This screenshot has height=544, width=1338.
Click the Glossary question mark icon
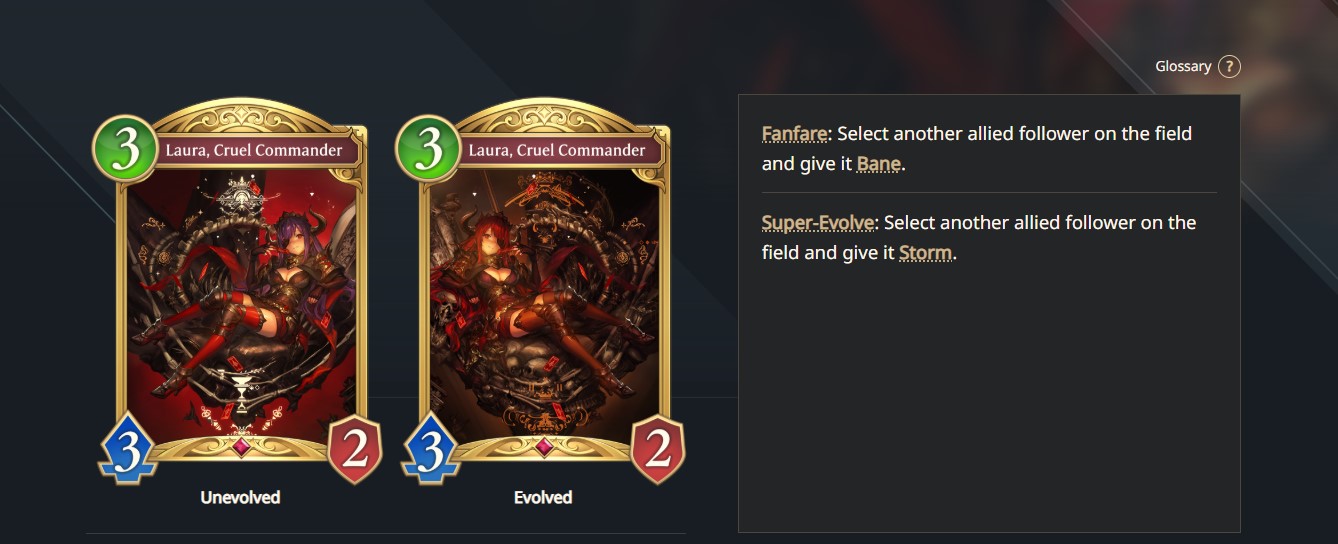click(1229, 67)
